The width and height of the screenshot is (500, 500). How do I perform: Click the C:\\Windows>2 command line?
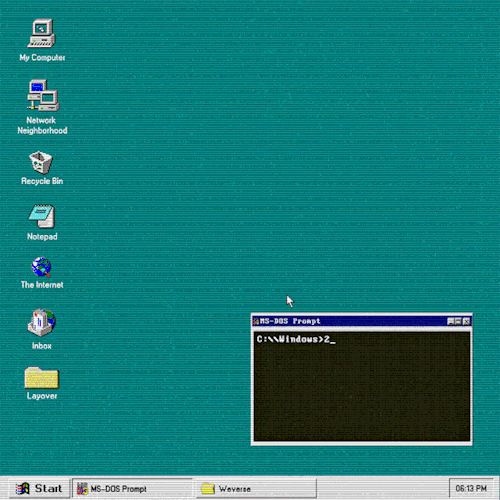(x=296, y=339)
